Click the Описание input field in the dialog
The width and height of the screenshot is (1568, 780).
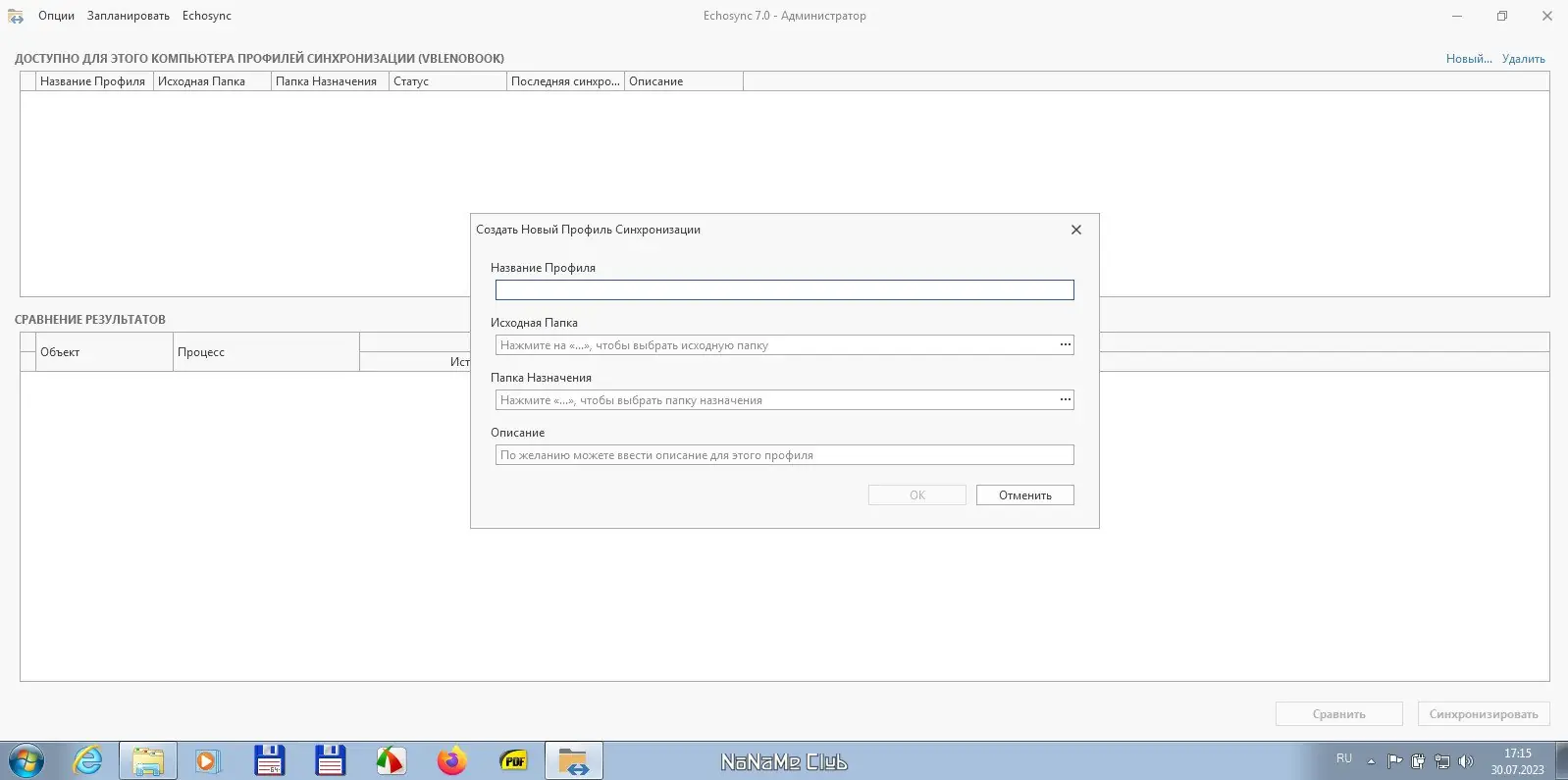pyautogui.click(x=785, y=455)
